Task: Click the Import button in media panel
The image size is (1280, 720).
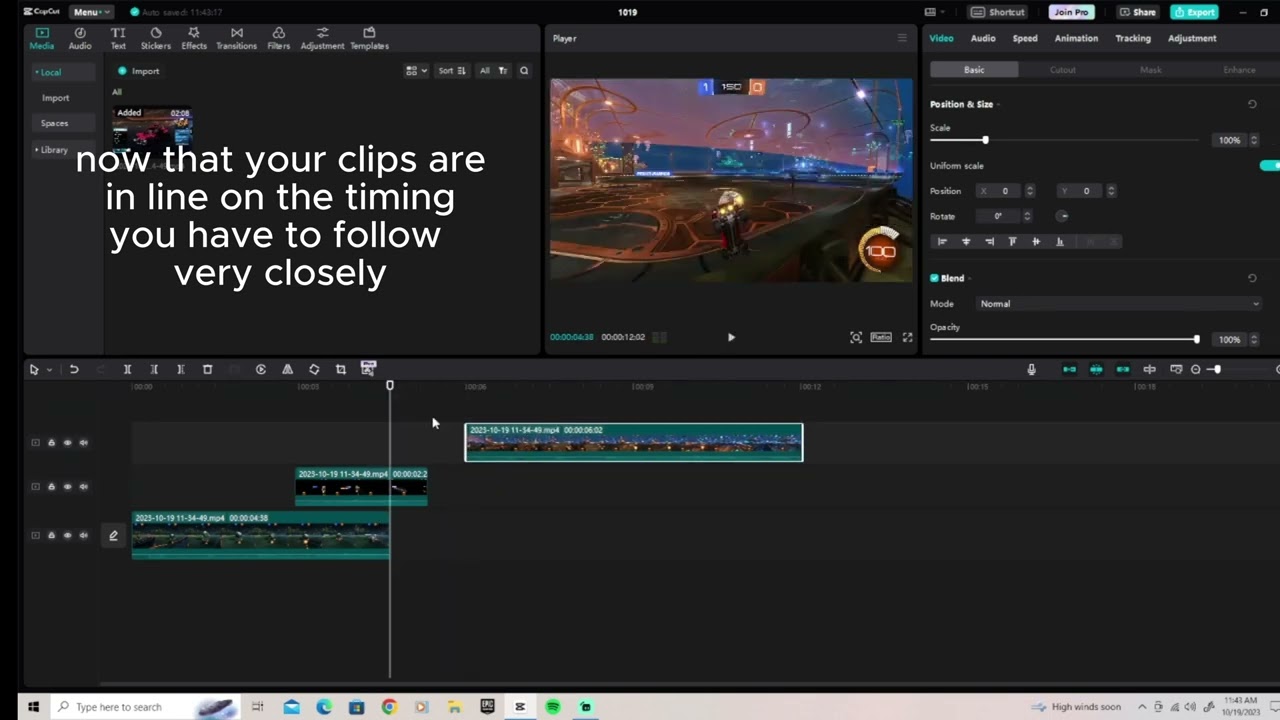Action: click(x=138, y=71)
